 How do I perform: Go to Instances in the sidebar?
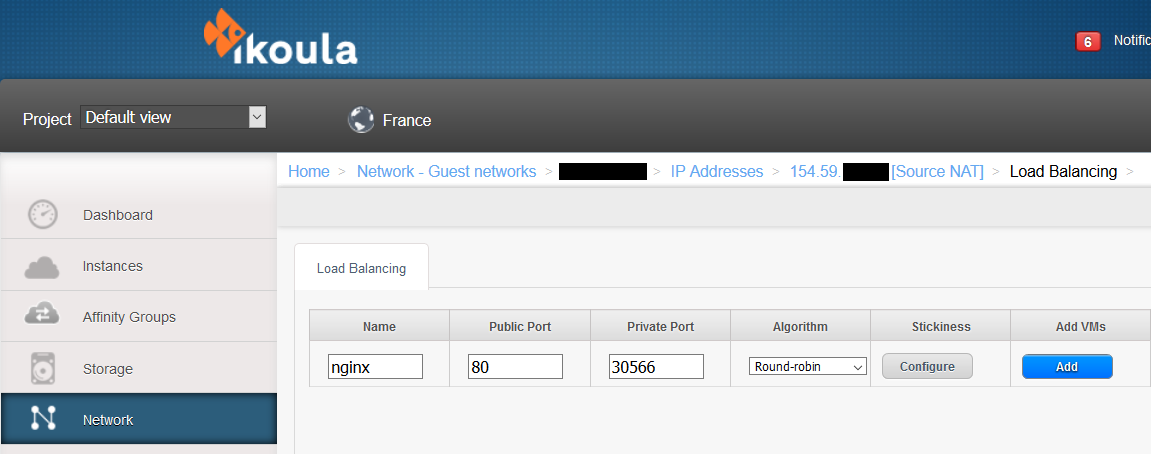click(x=139, y=266)
